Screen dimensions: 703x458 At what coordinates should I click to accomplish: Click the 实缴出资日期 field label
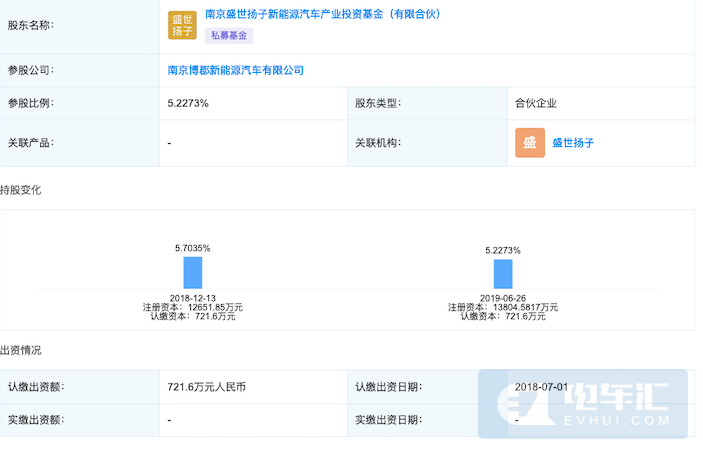coord(389,420)
